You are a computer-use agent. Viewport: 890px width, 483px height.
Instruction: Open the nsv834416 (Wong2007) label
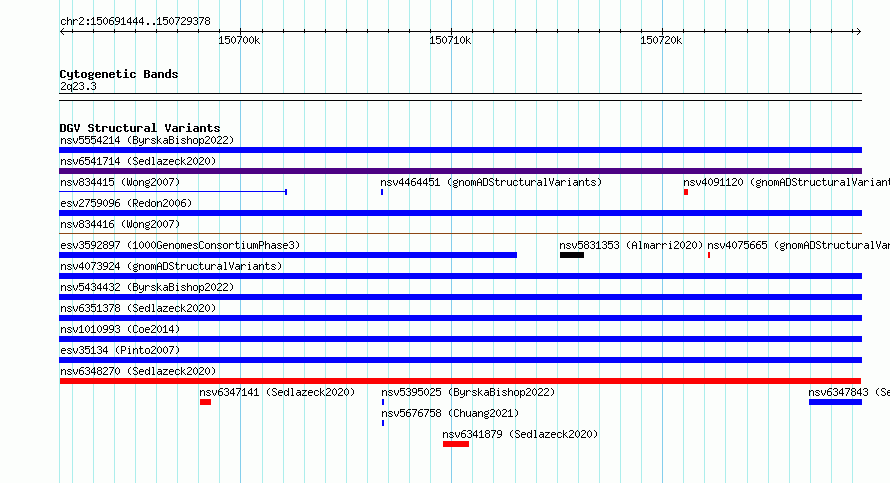tap(120, 224)
